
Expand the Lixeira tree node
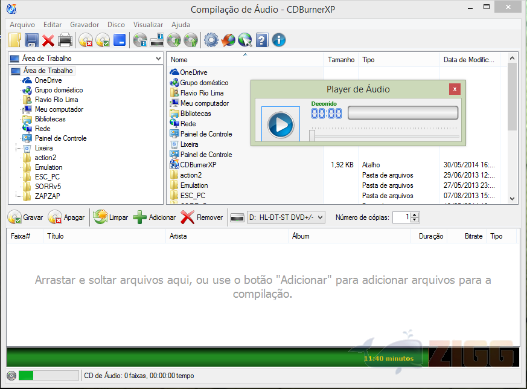[17, 148]
